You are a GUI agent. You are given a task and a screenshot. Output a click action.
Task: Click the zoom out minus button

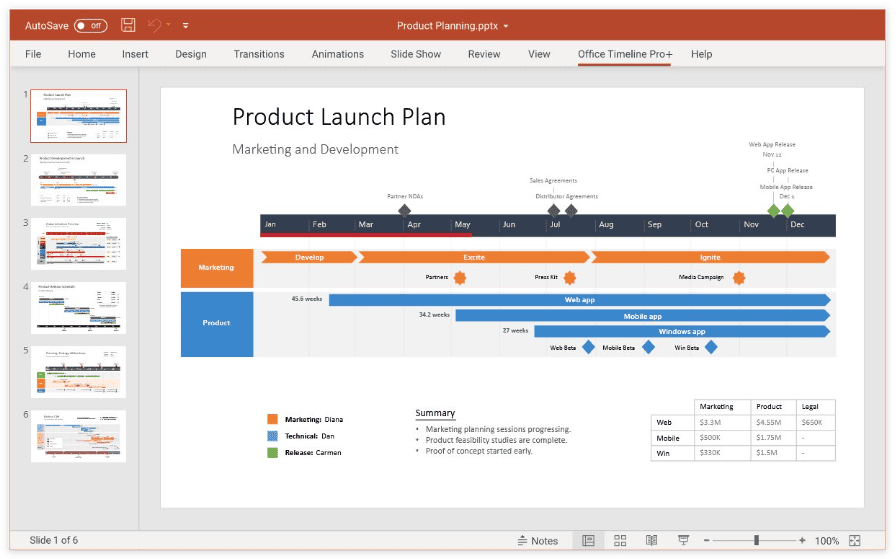pyautogui.click(x=706, y=540)
